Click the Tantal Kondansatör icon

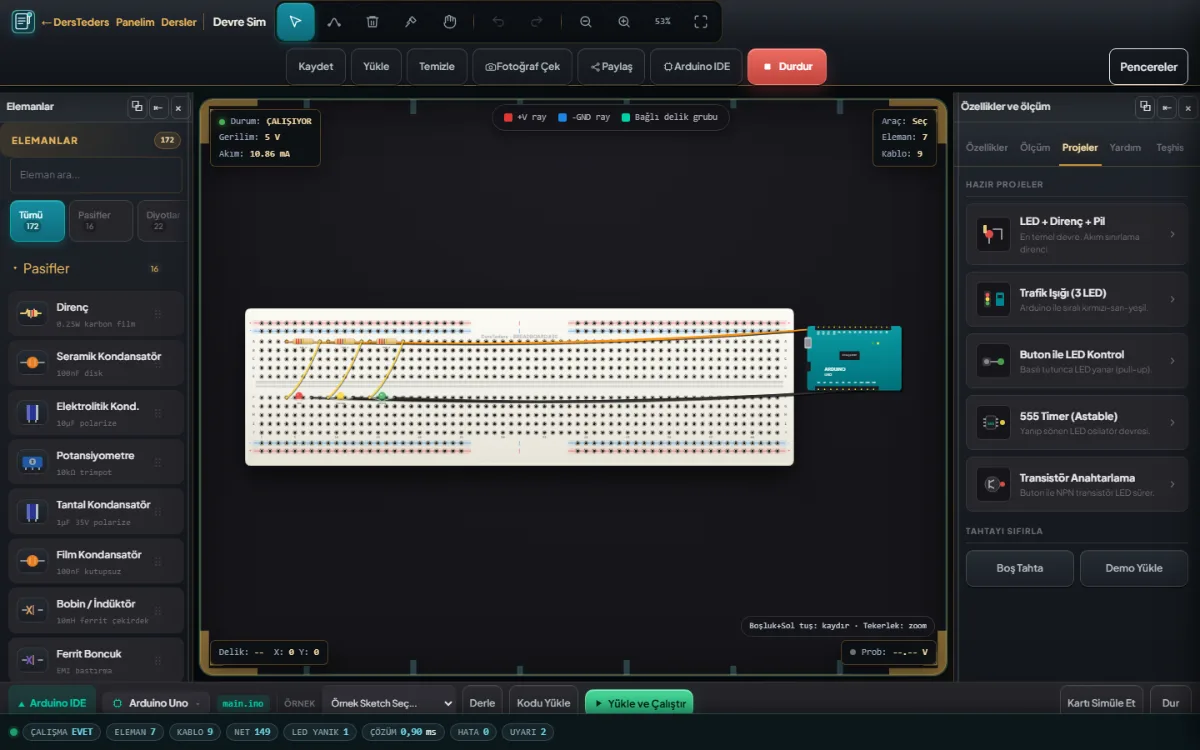pyautogui.click(x=32, y=512)
